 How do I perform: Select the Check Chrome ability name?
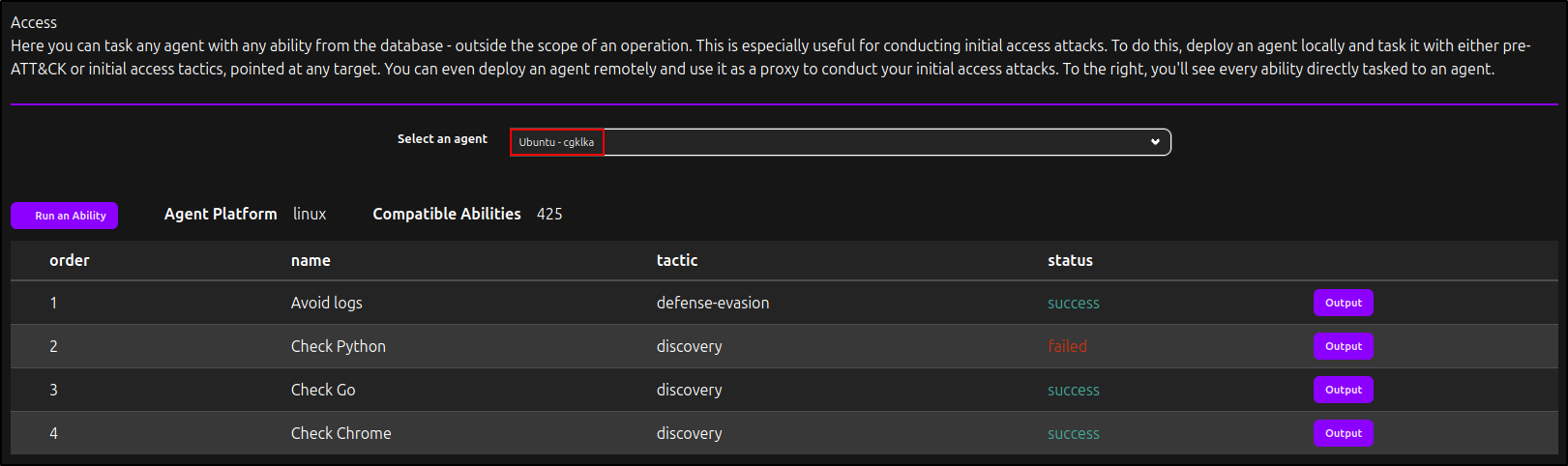(x=341, y=433)
